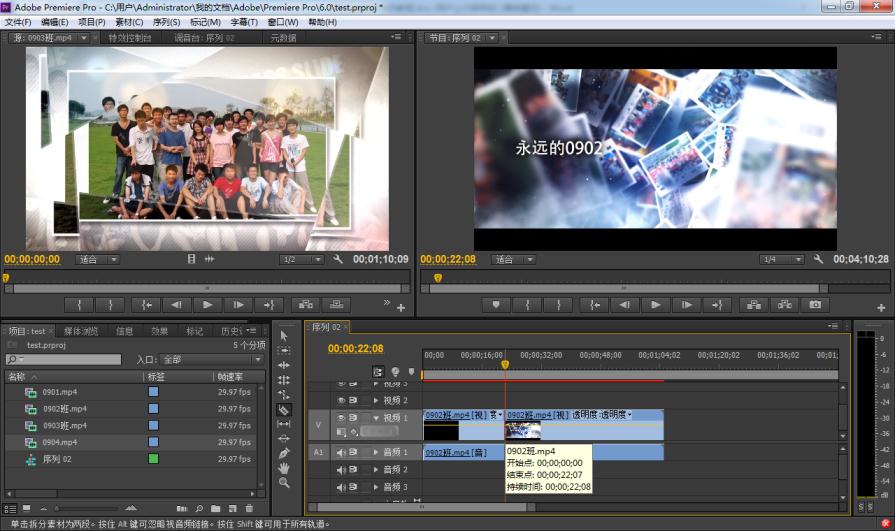
Task: Delete item using project panel trash icon
Action: coord(249,509)
